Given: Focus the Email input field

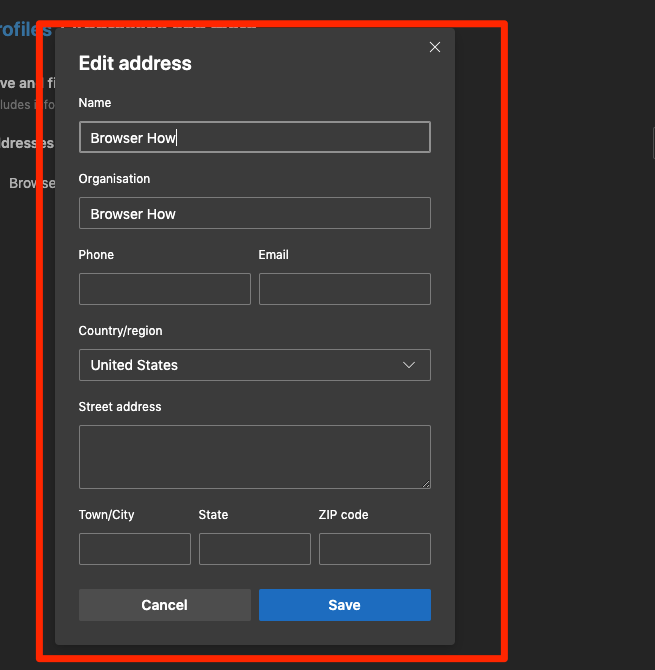Looking at the screenshot, I should [x=345, y=289].
